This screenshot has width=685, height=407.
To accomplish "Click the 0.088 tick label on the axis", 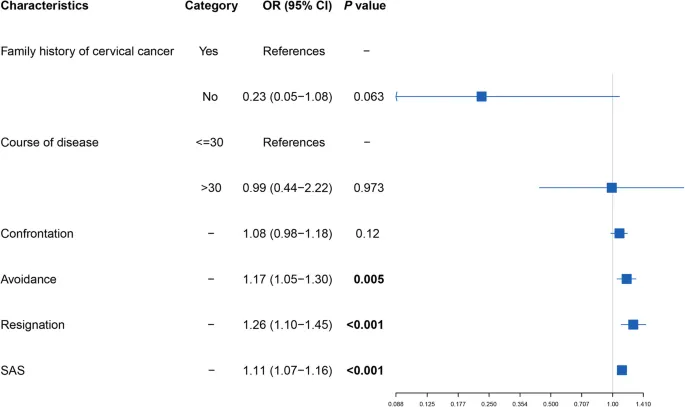I will [x=397, y=402].
